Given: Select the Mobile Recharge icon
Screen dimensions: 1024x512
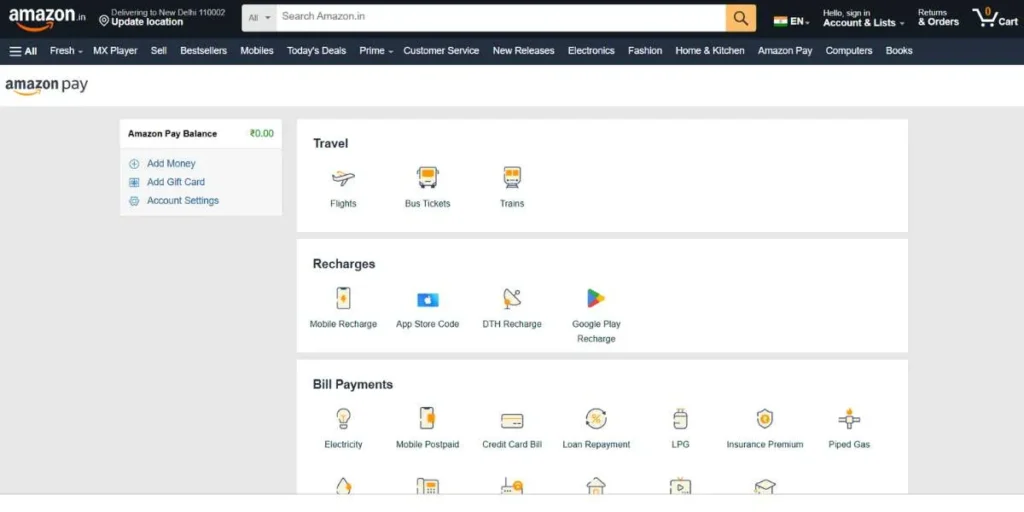Looking at the screenshot, I should [x=343, y=298].
